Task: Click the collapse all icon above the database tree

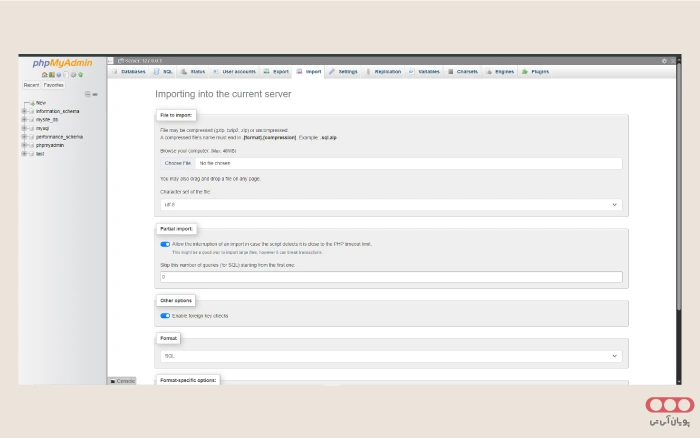Action: tap(88, 94)
